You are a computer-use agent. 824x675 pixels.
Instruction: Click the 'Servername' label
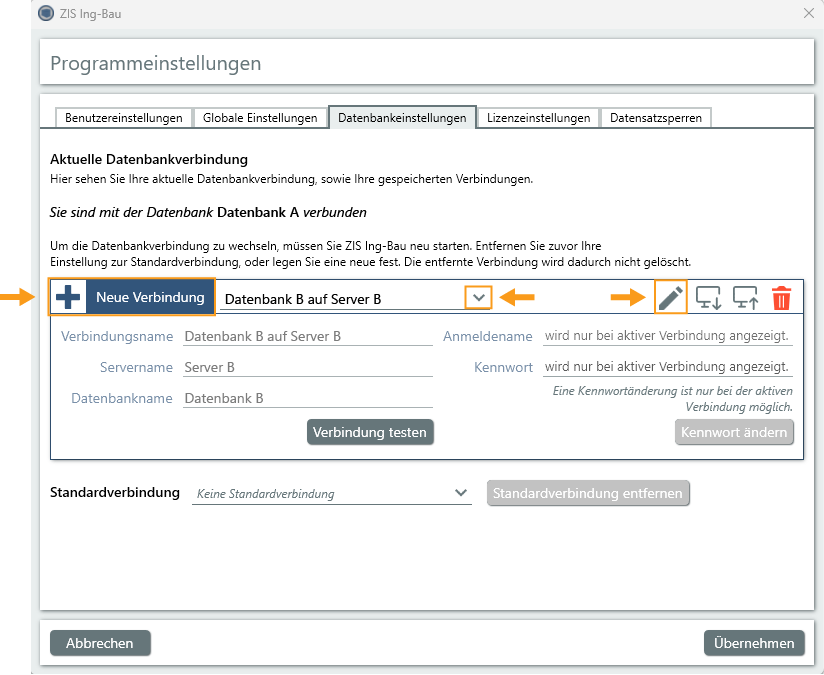tap(136, 367)
